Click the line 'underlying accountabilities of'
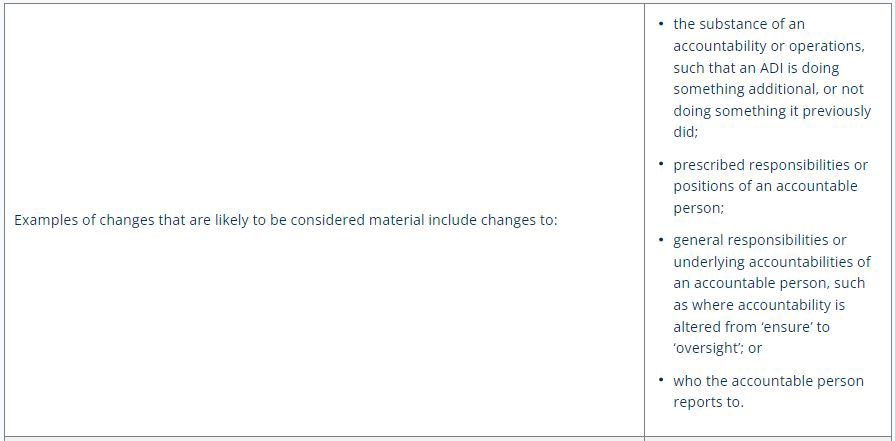The width and height of the screenshot is (895, 441). tap(772, 262)
